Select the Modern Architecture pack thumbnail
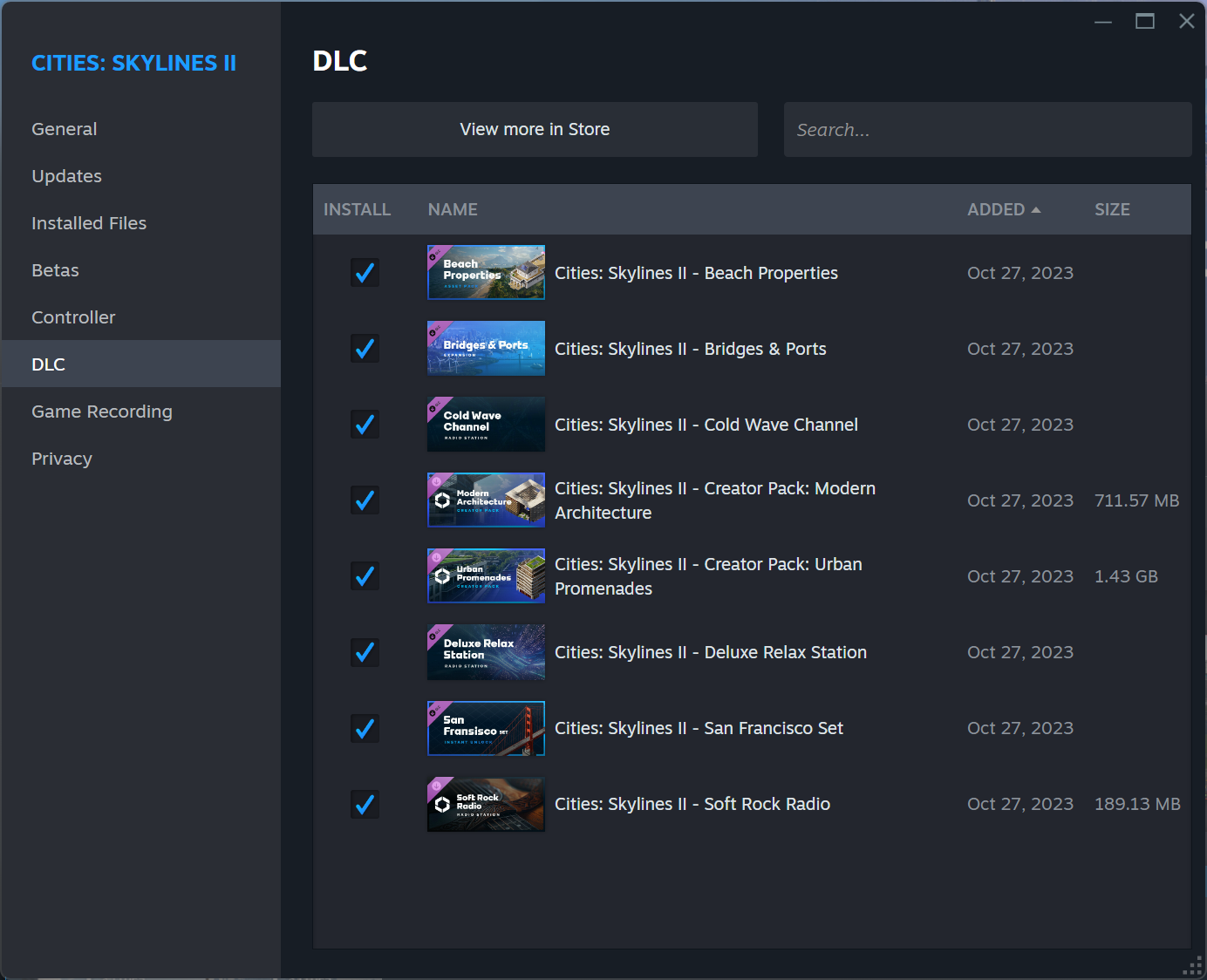This screenshot has width=1207, height=980. [x=486, y=500]
